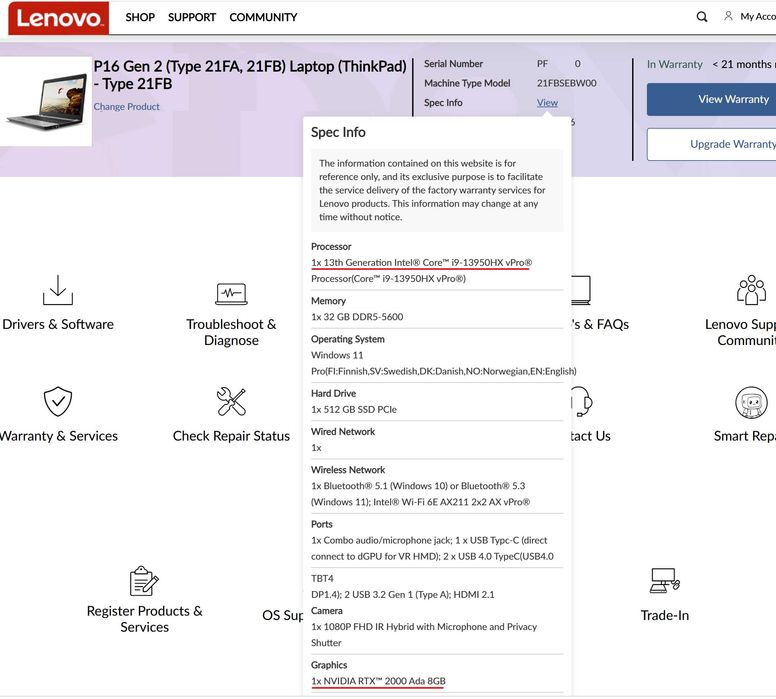
Task: Click the Spec Info View link
Action: coord(547,102)
